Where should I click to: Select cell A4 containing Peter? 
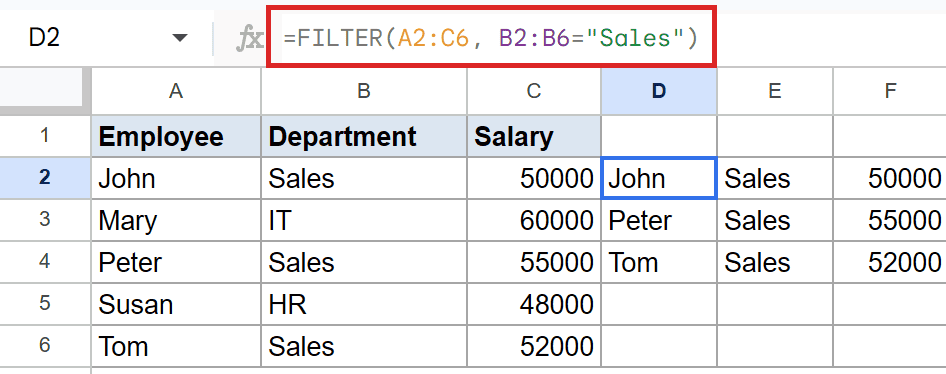point(176,262)
